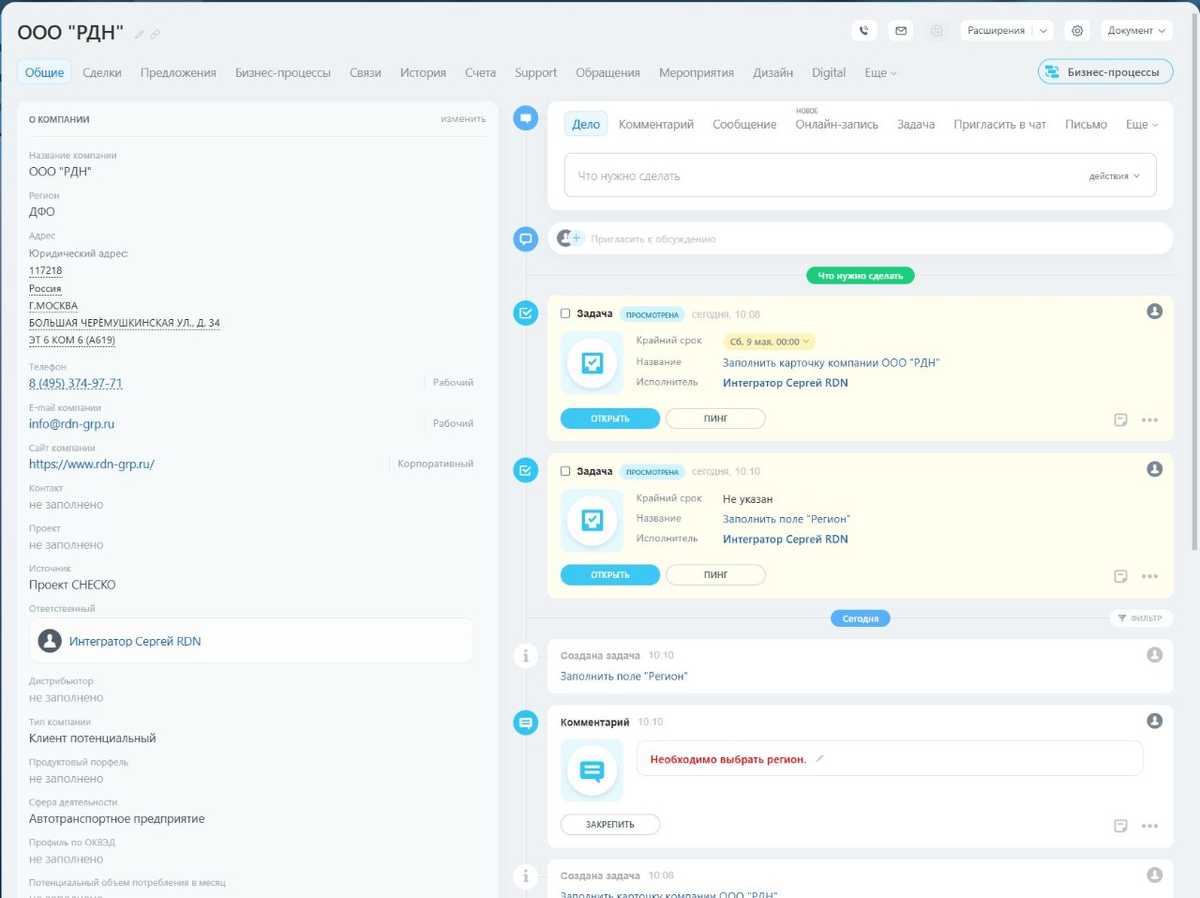Select the Письмо timeline tab
The height and width of the screenshot is (898, 1200).
(1086, 124)
